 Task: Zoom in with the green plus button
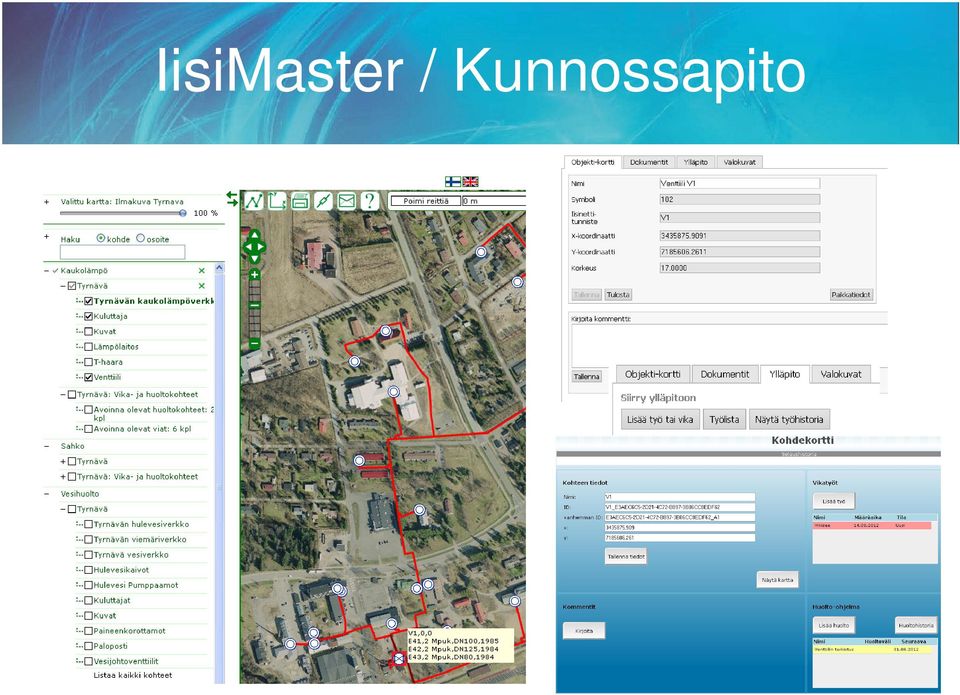pos(254,275)
